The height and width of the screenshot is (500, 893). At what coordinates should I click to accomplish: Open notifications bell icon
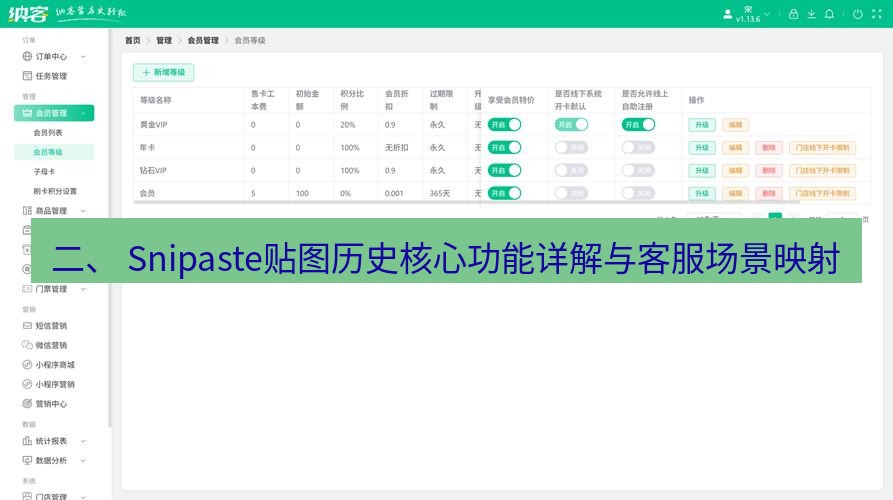830,14
